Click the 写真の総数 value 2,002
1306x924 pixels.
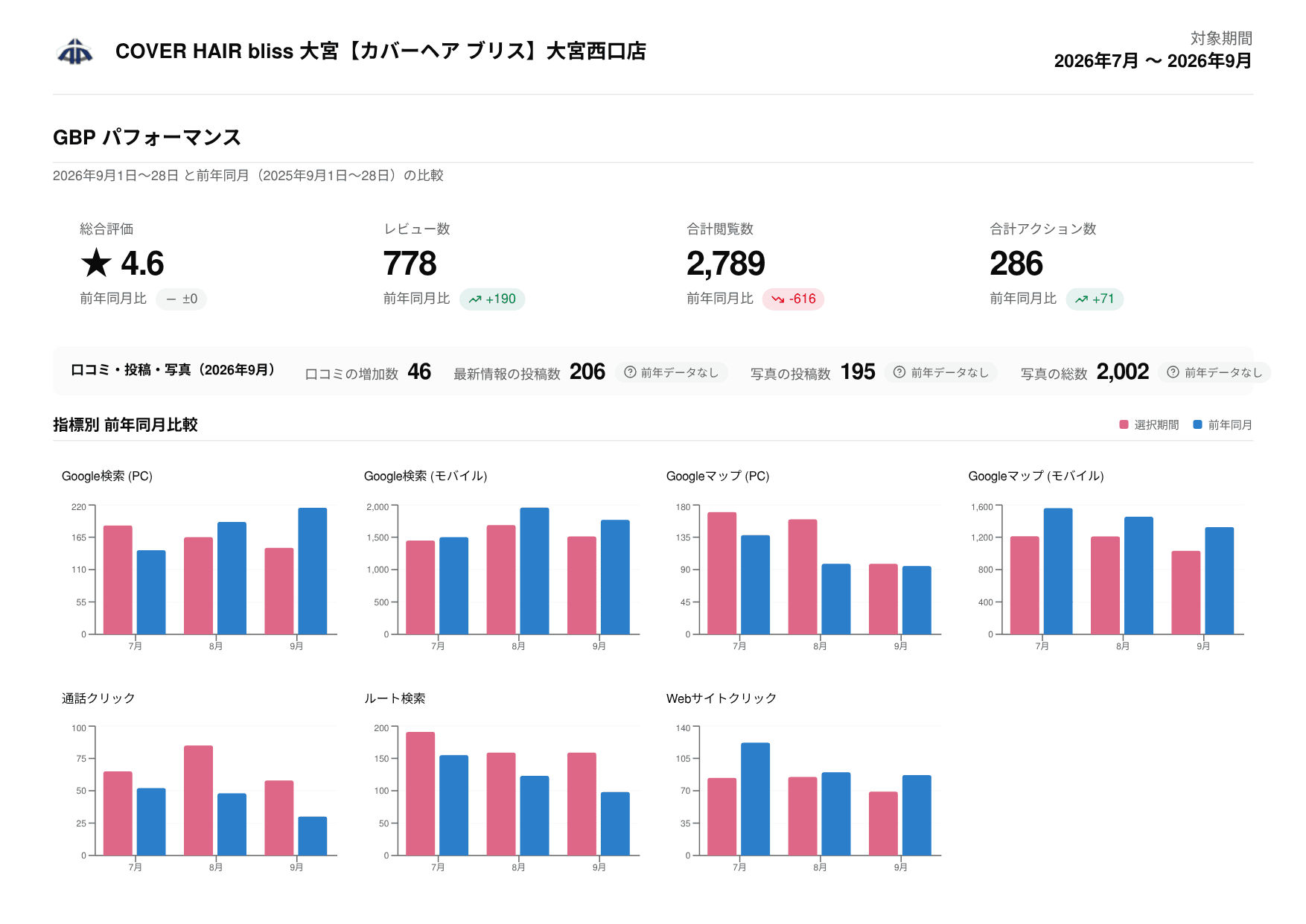coord(1123,372)
